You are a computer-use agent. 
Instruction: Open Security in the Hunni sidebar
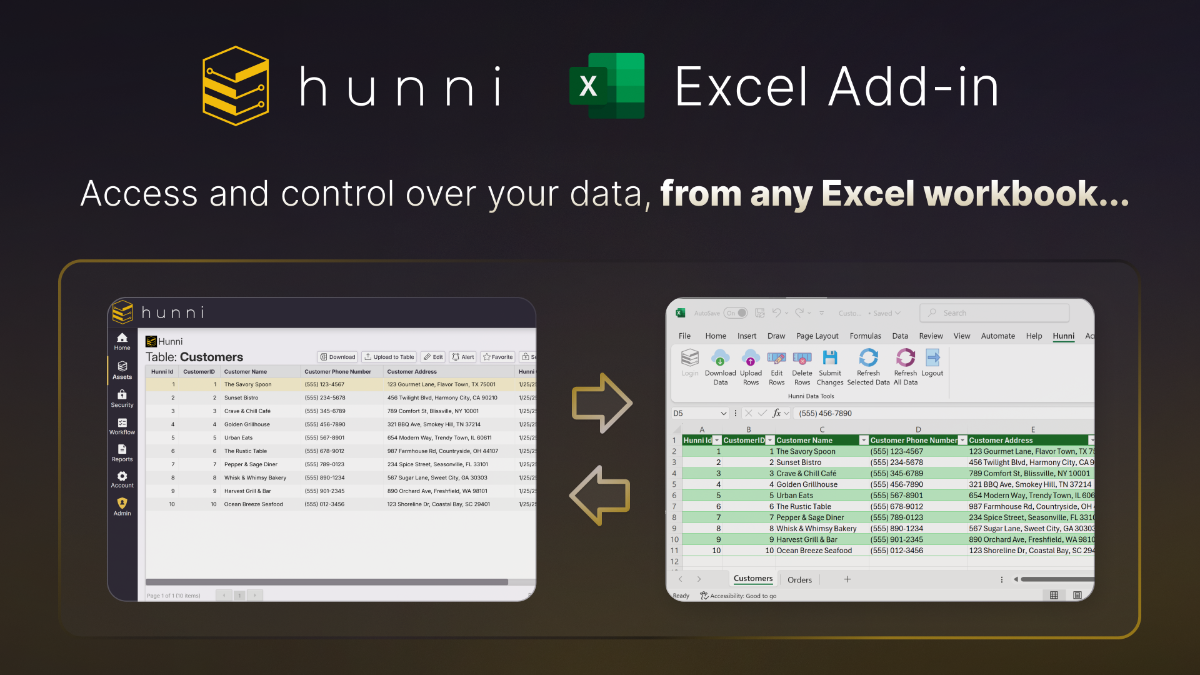pos(122,398)
